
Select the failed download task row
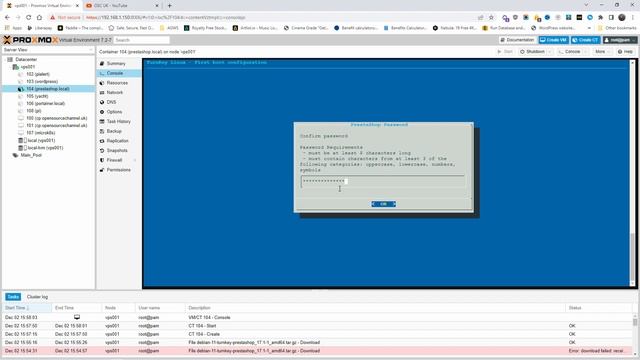(318, 351)
